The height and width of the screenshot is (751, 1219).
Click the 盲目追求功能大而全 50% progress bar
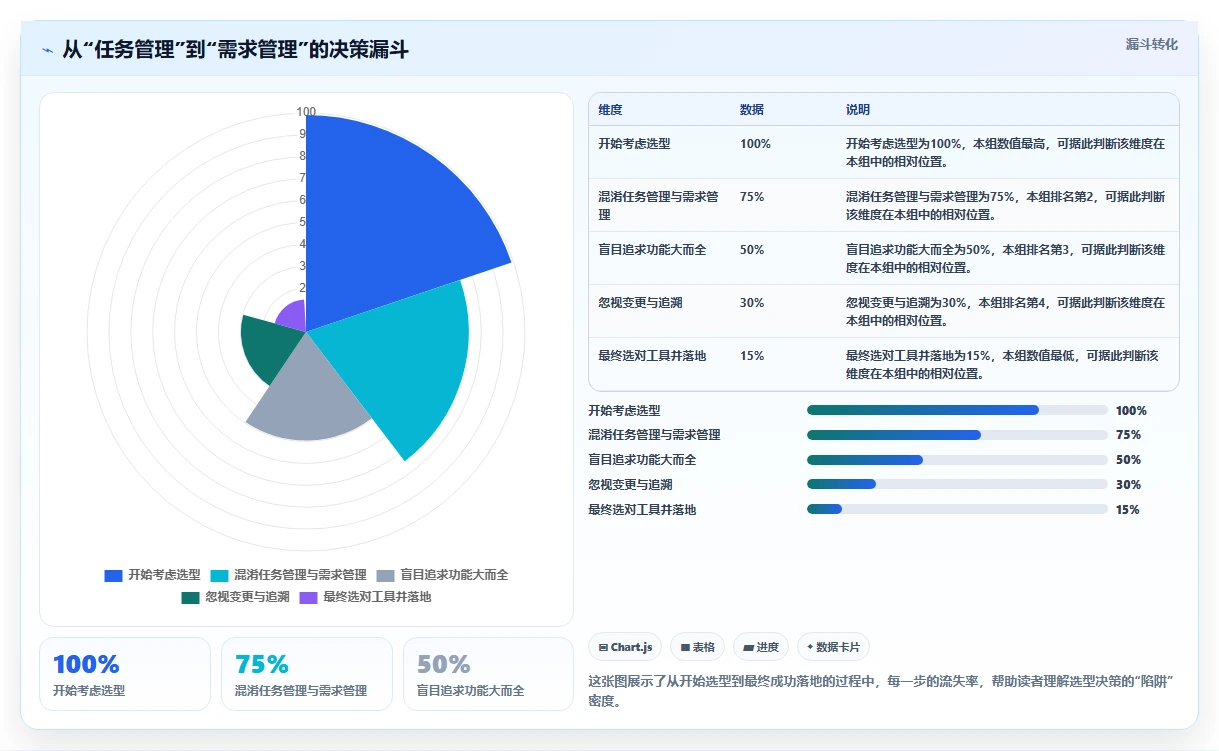click(957, 460)
